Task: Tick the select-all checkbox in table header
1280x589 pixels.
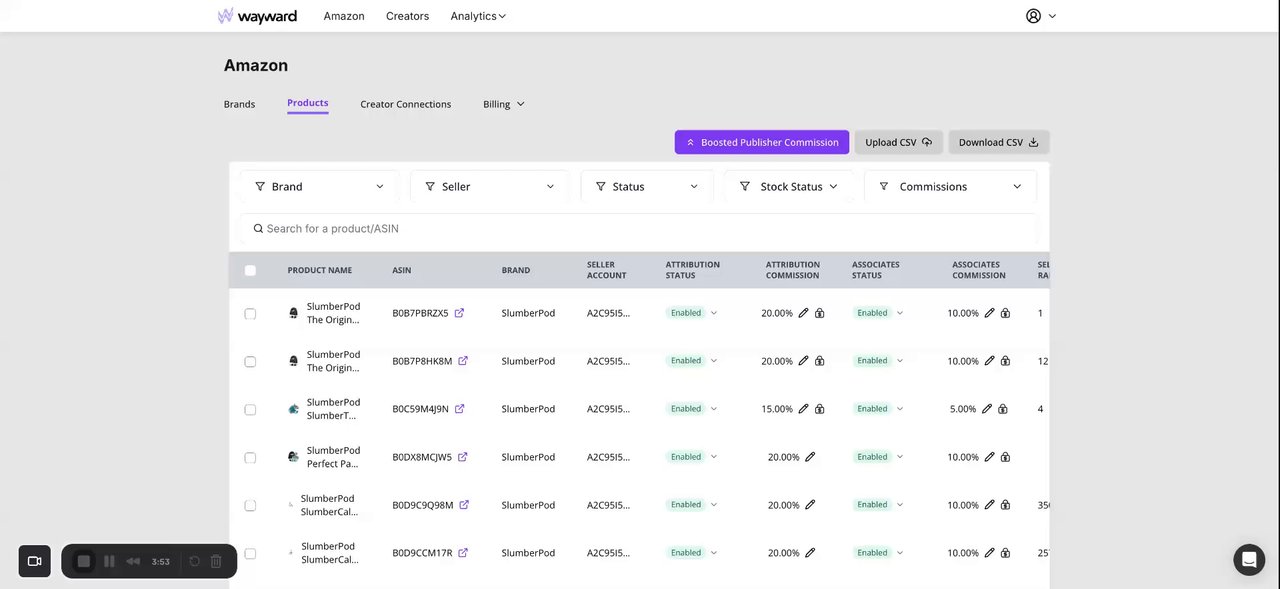Action: pyautogui.click(x=250, y=270)
